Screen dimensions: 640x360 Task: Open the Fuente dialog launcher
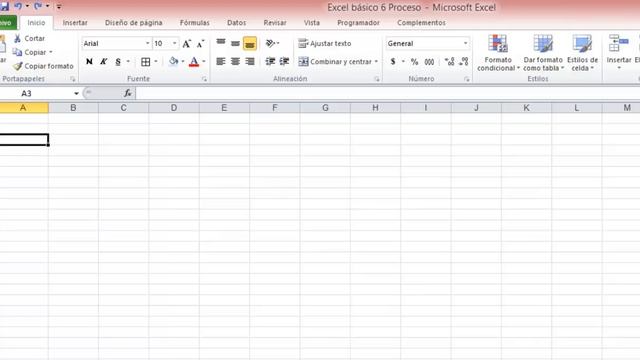pos(204,79)
